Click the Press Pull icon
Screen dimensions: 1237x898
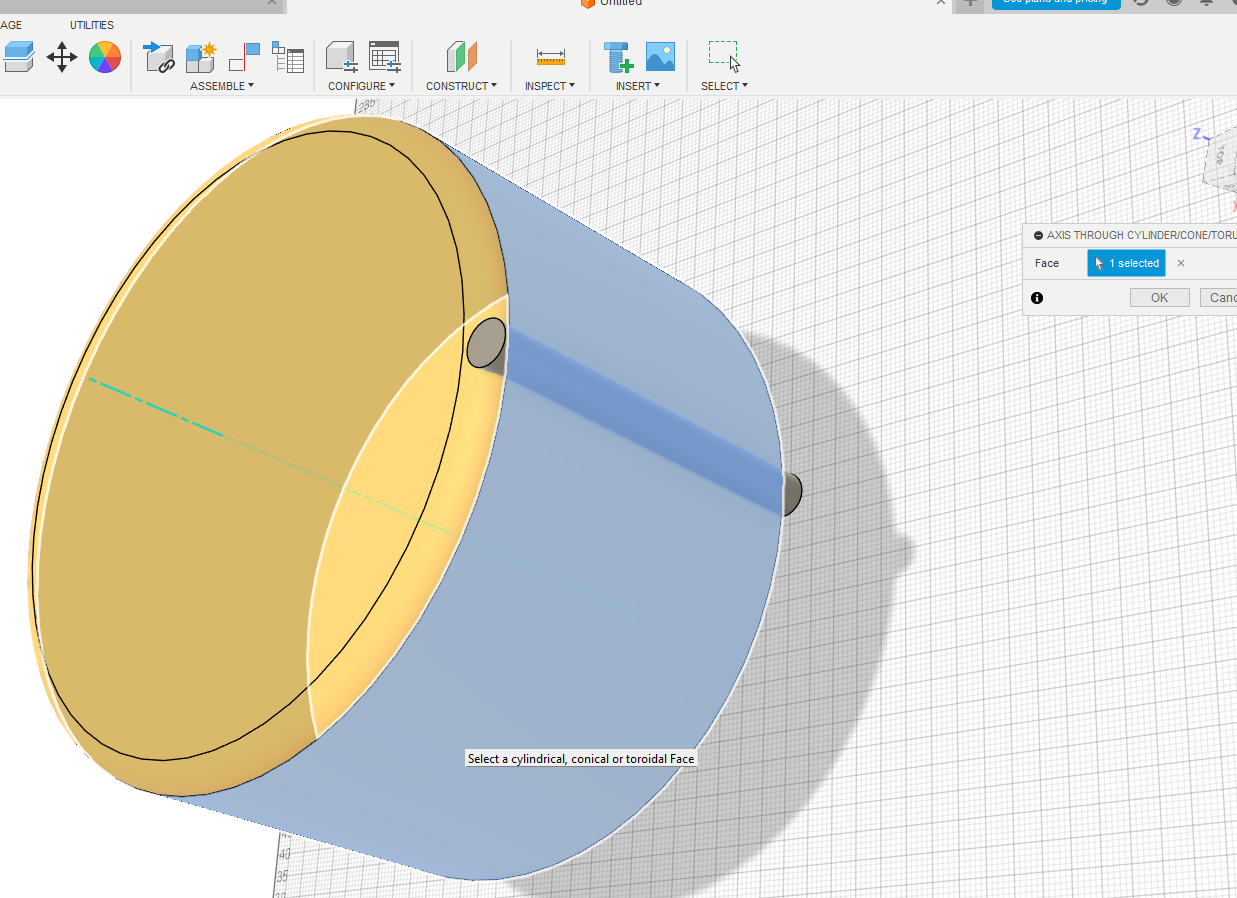[18, 57]
